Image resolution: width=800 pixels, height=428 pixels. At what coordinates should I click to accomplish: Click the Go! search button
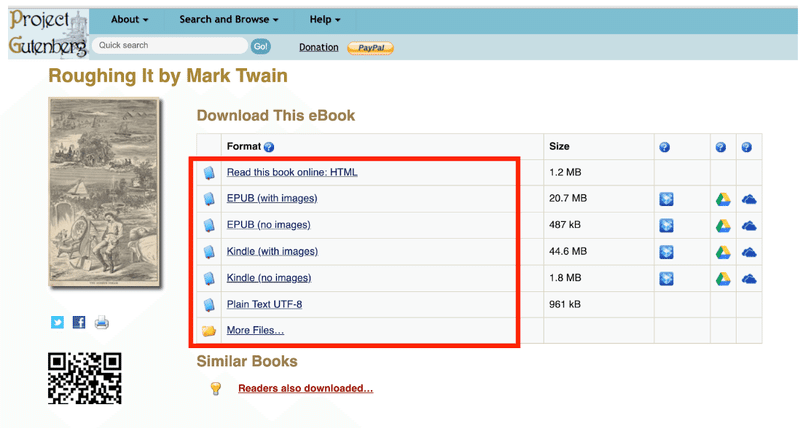[260, 46]
